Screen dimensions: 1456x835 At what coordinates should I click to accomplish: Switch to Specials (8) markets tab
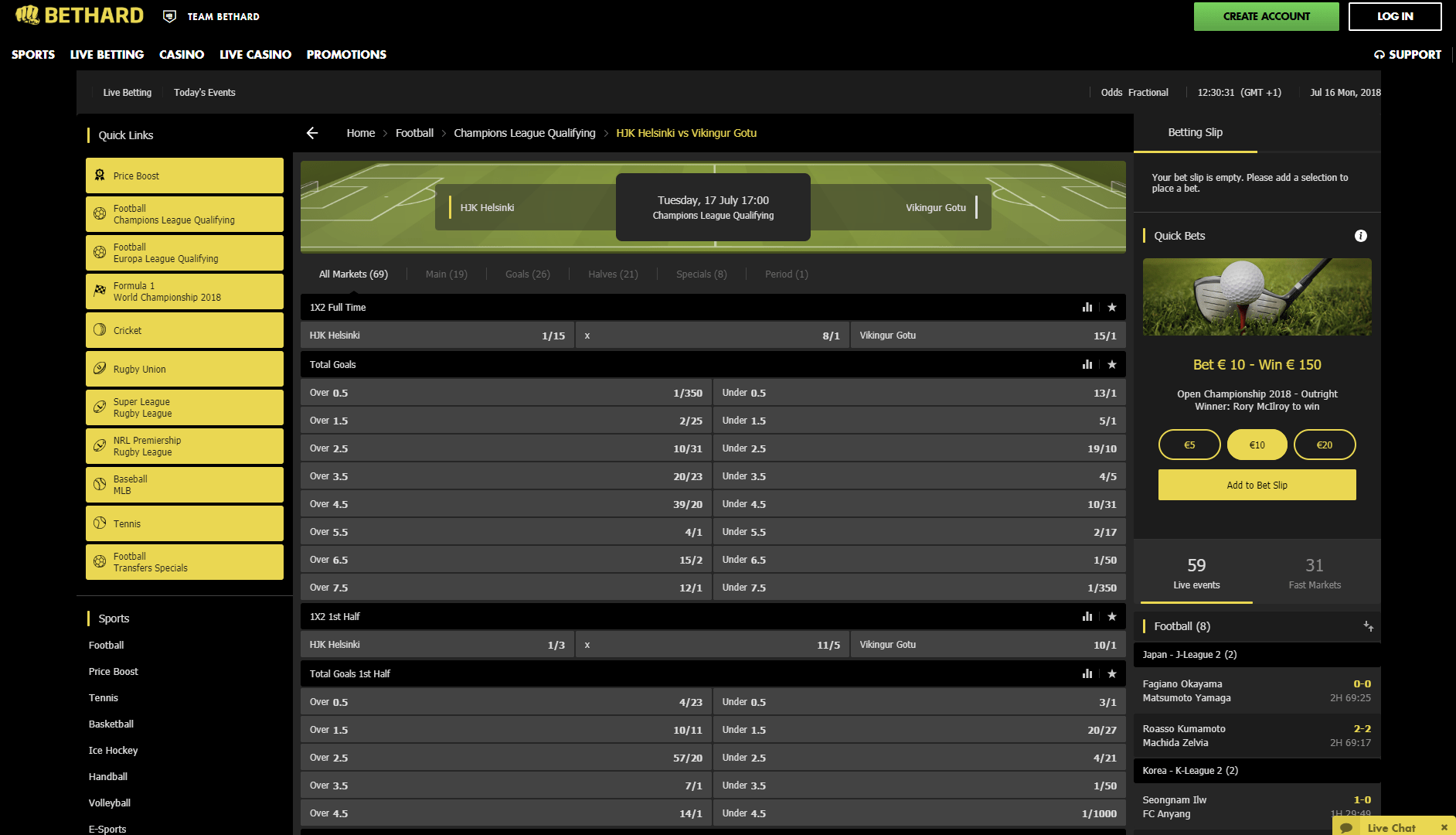tap(701, 274)
